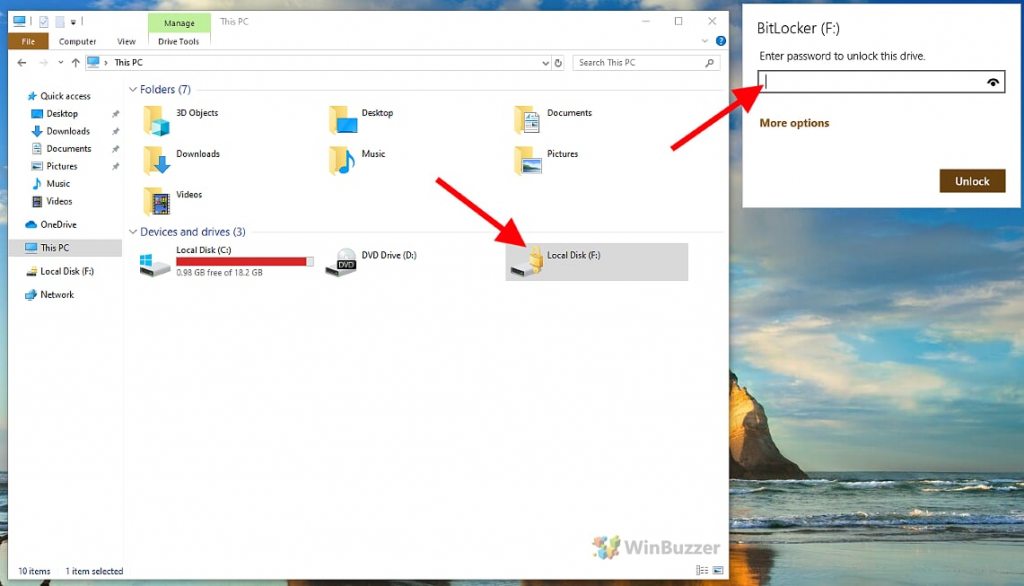Open Downloads in the navigation pane

[x=68, y=131]
